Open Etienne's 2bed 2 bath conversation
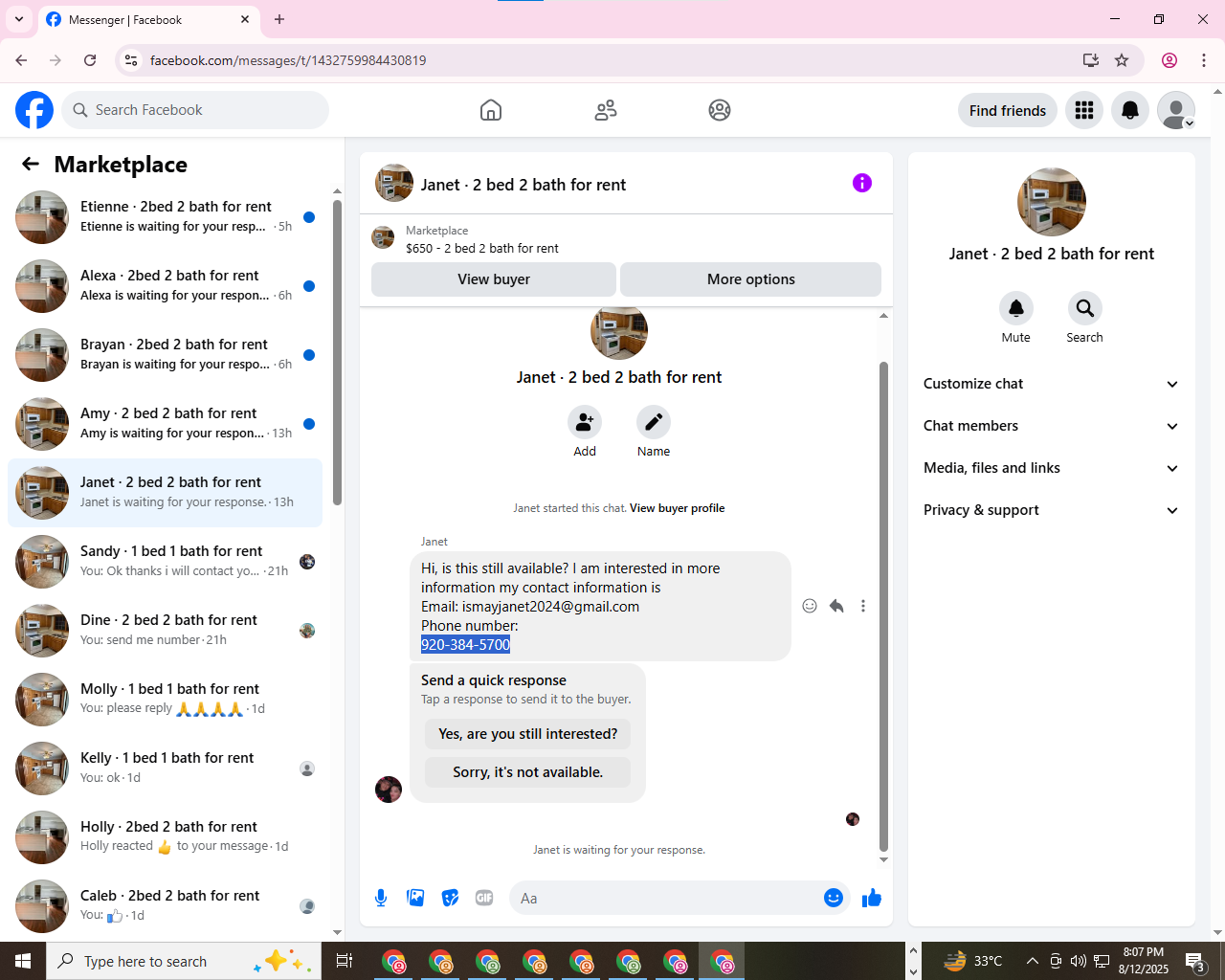Image resolution: width=1225 pixels, height=980 pixels. tap(166, 217)
